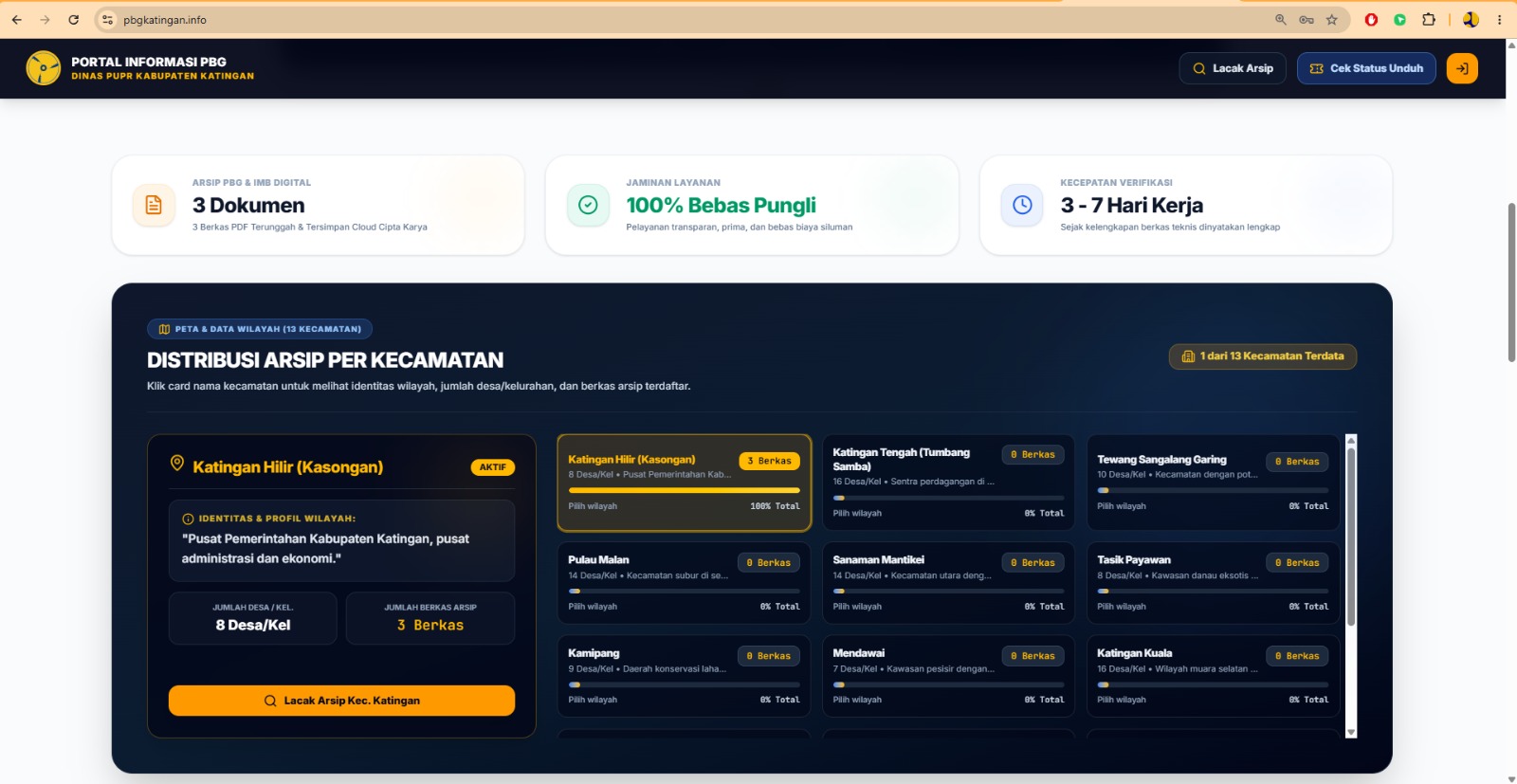Click the 8 Desa/Kel count value
The image size is (1517, 784).
pyautogui.click(x=253, y=626)
